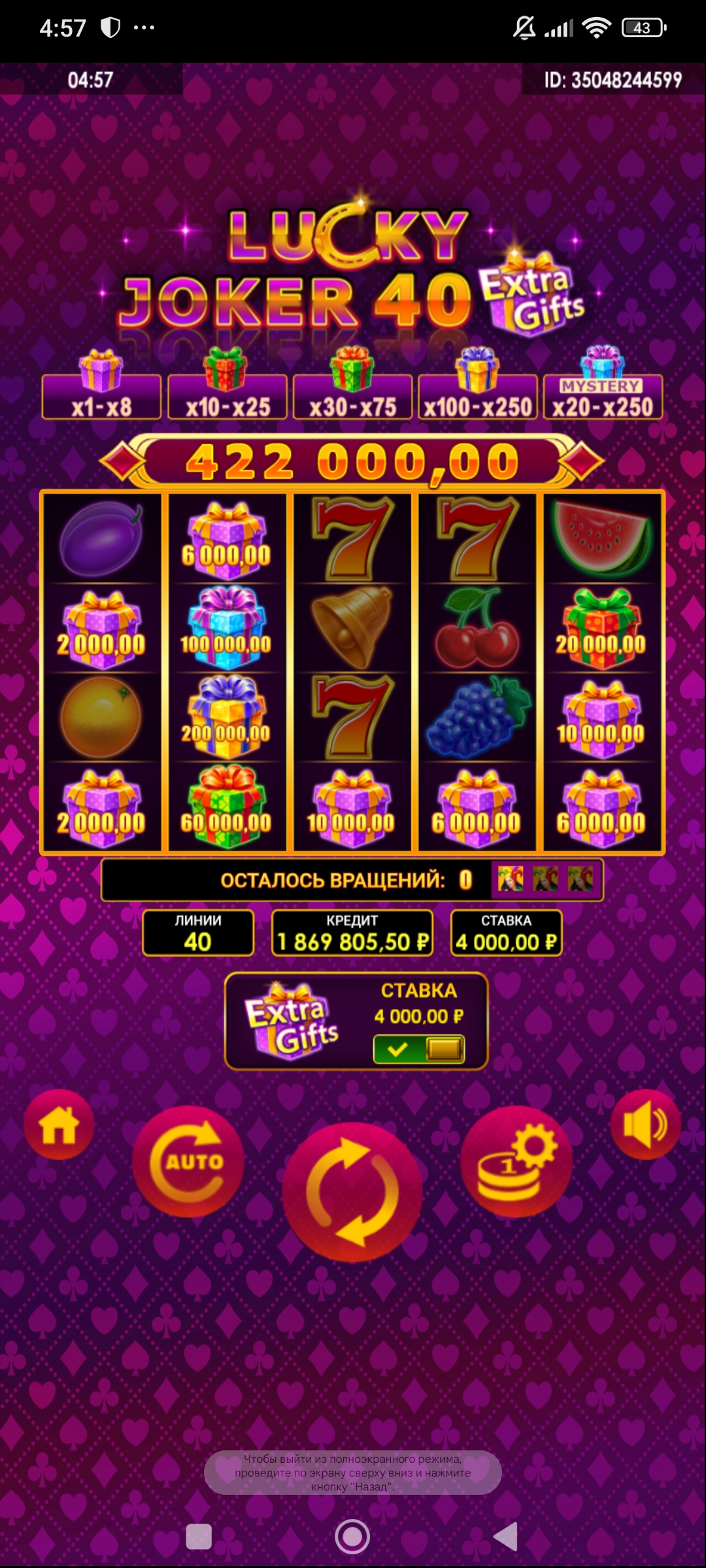Select the x1-x8 gift multiplier tab
Image resolution: width=706 pixels, height=1568 pixels.
point(101,397)
